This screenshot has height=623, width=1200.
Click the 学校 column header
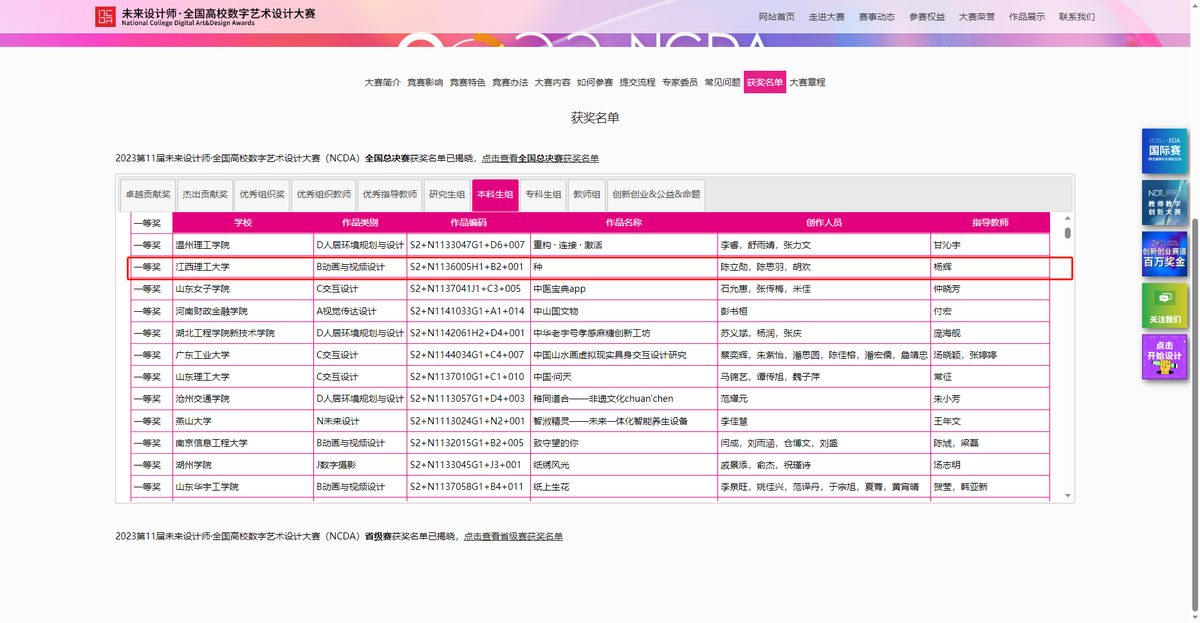[243, 222]
